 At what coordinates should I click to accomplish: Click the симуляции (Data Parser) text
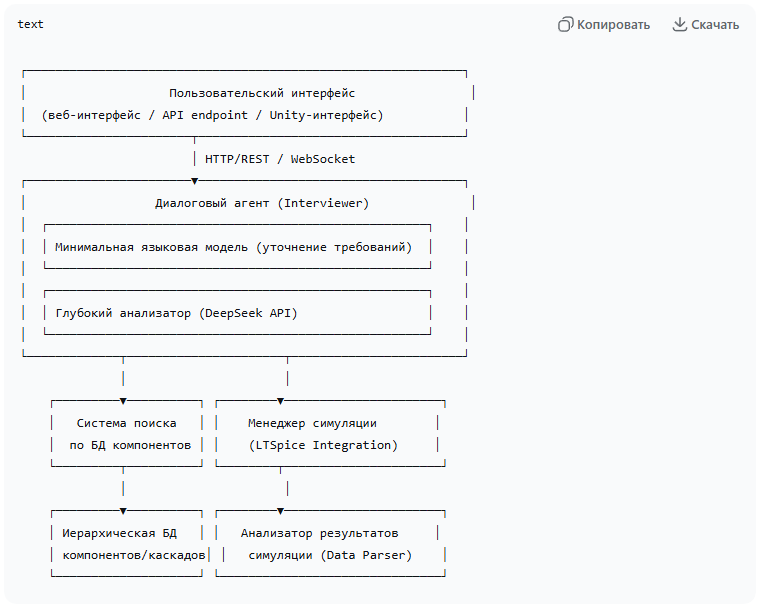click(330, 555)
